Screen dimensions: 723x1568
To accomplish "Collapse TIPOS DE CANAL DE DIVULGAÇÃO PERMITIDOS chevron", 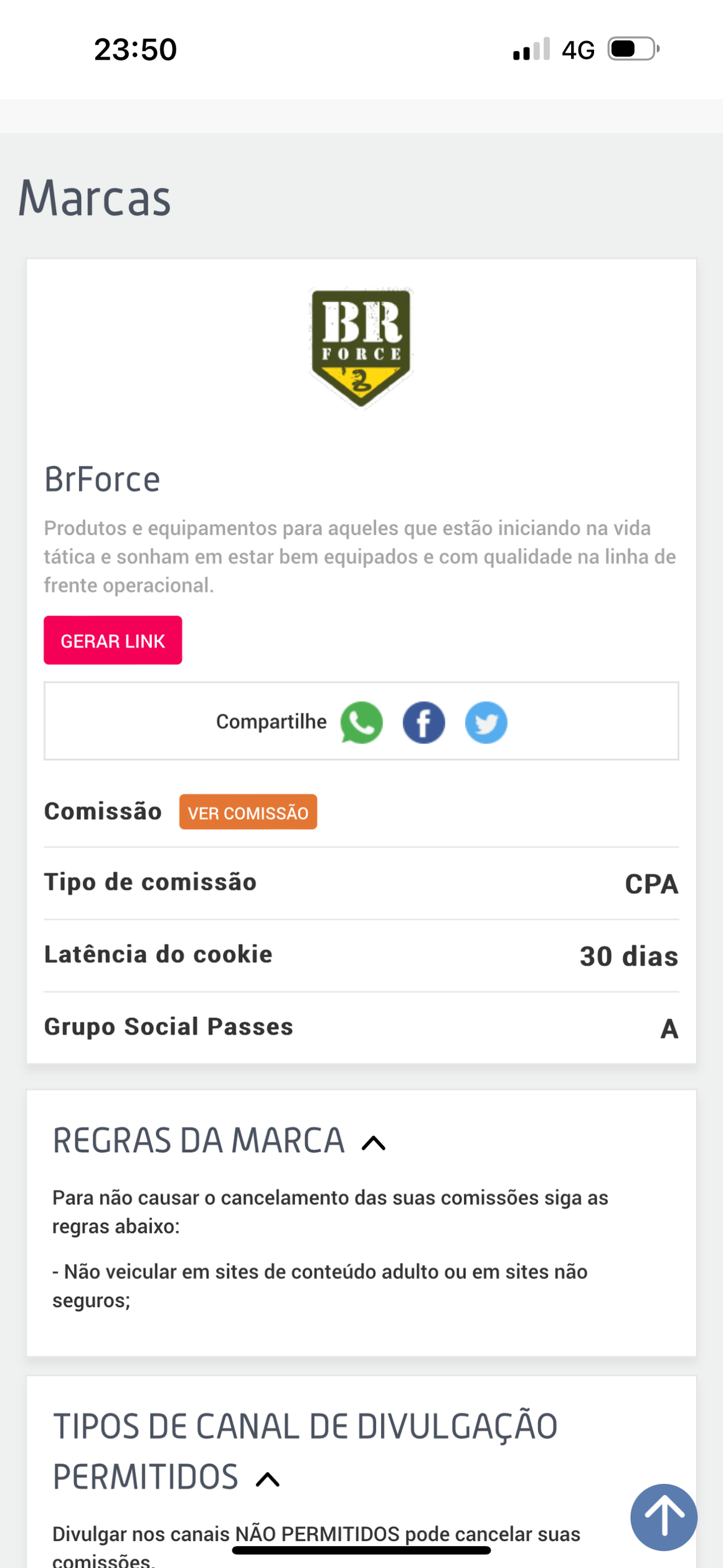I will pos(268,1480).
